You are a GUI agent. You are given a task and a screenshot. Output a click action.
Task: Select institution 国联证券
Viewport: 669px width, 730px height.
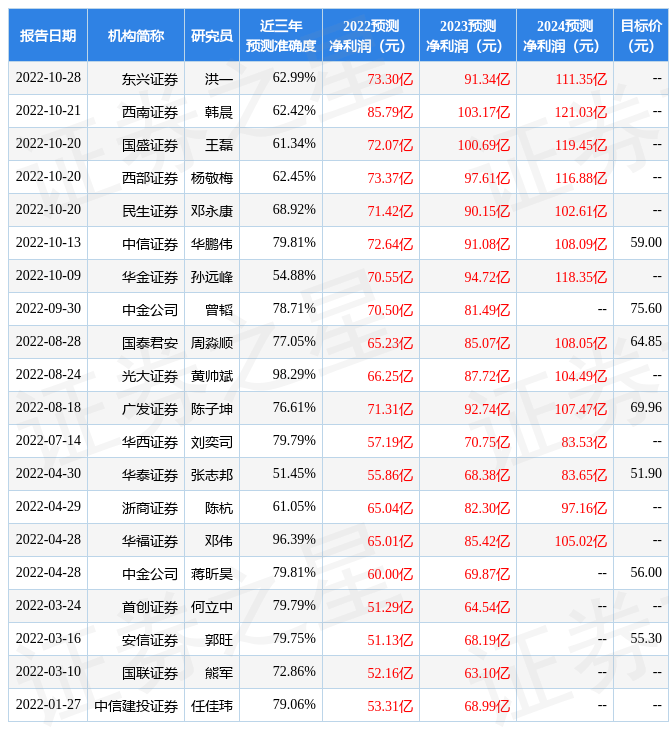click(x=150, y=674)
